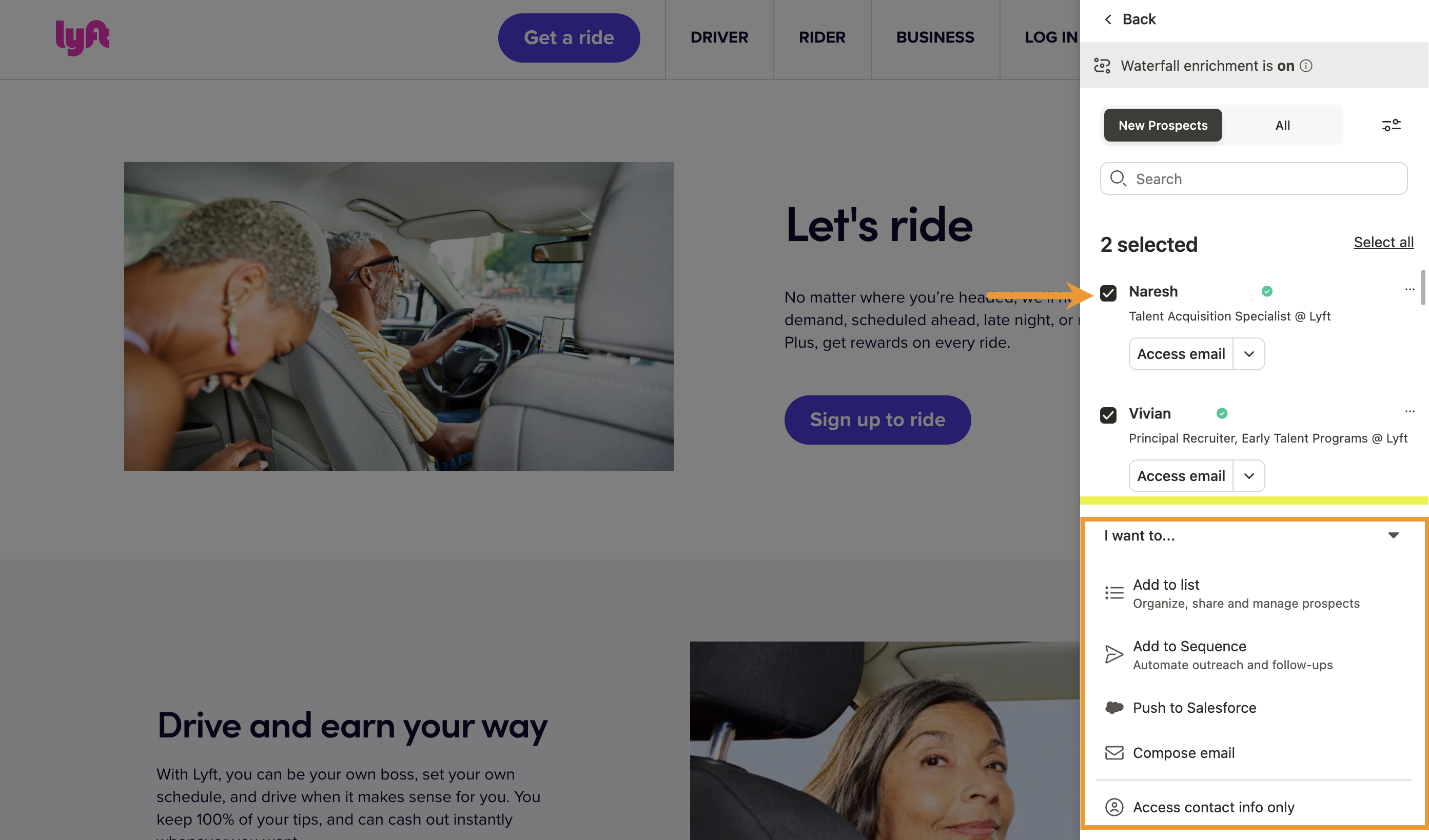Click the Lyft logo
1429x840 pixels.
(82, 37)
